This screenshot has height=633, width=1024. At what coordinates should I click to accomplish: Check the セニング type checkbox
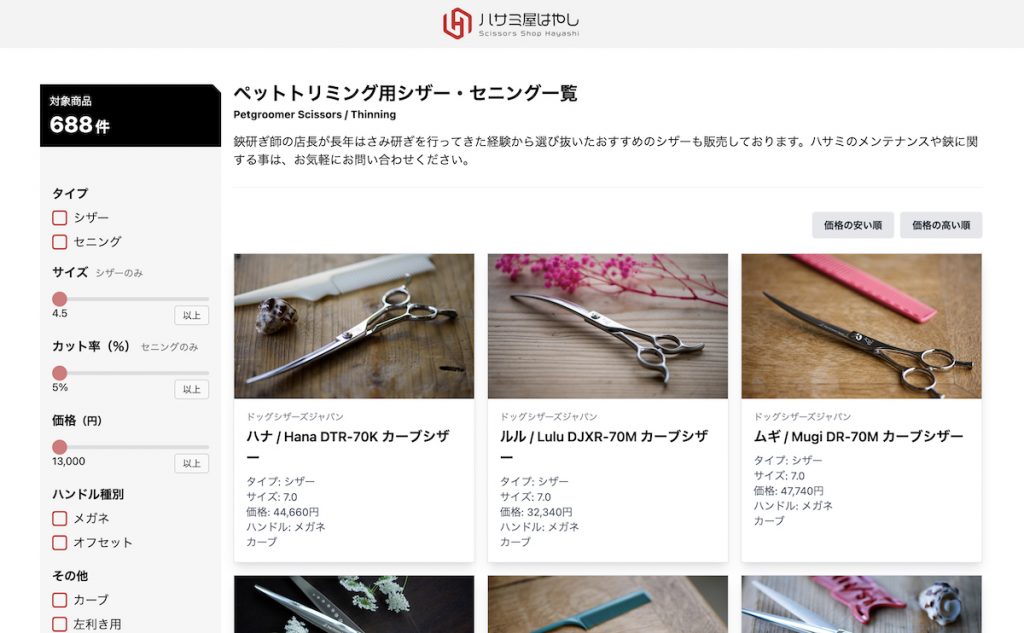(59, 242)
